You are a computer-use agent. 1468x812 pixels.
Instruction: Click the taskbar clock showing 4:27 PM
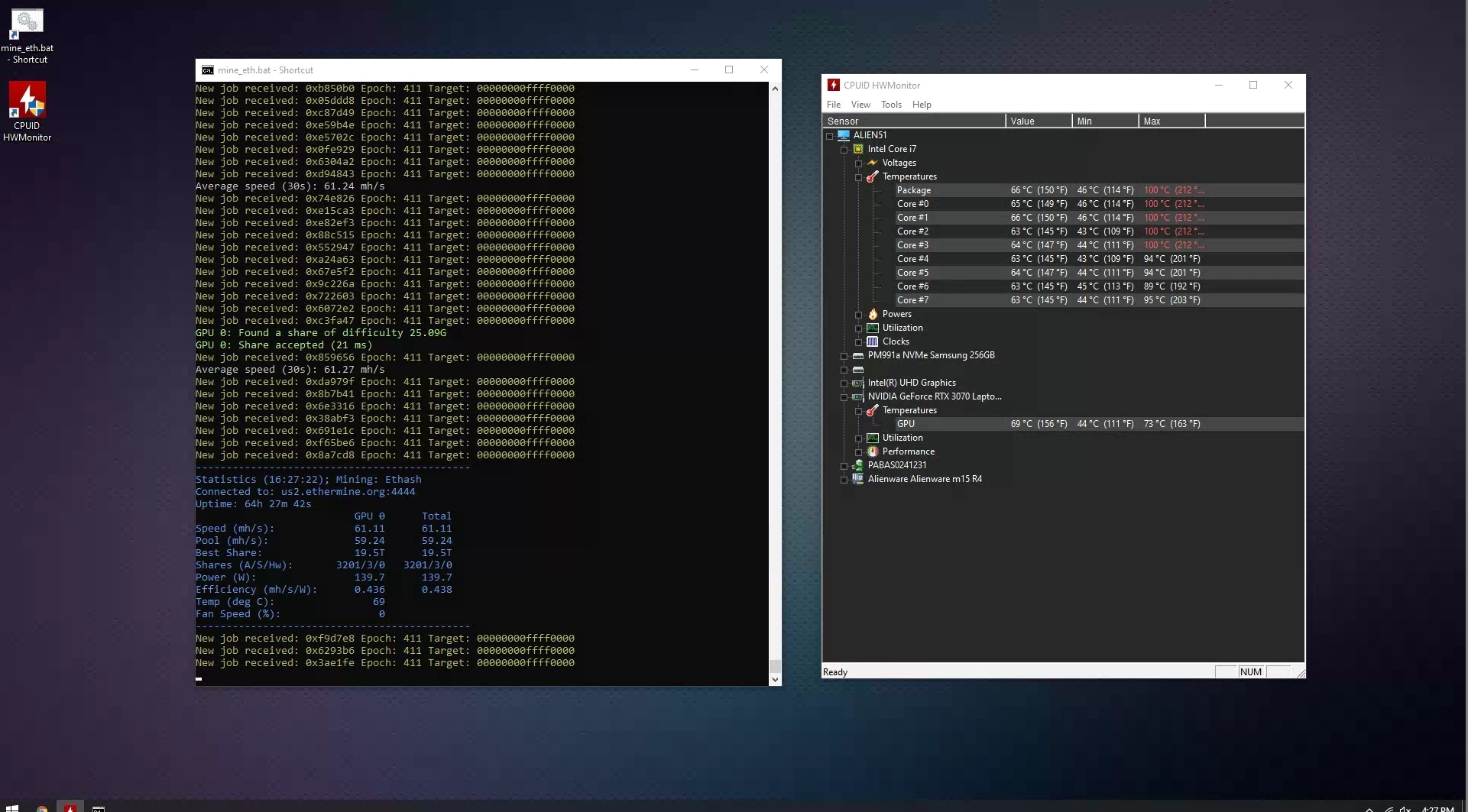[x=1437, y=808]
